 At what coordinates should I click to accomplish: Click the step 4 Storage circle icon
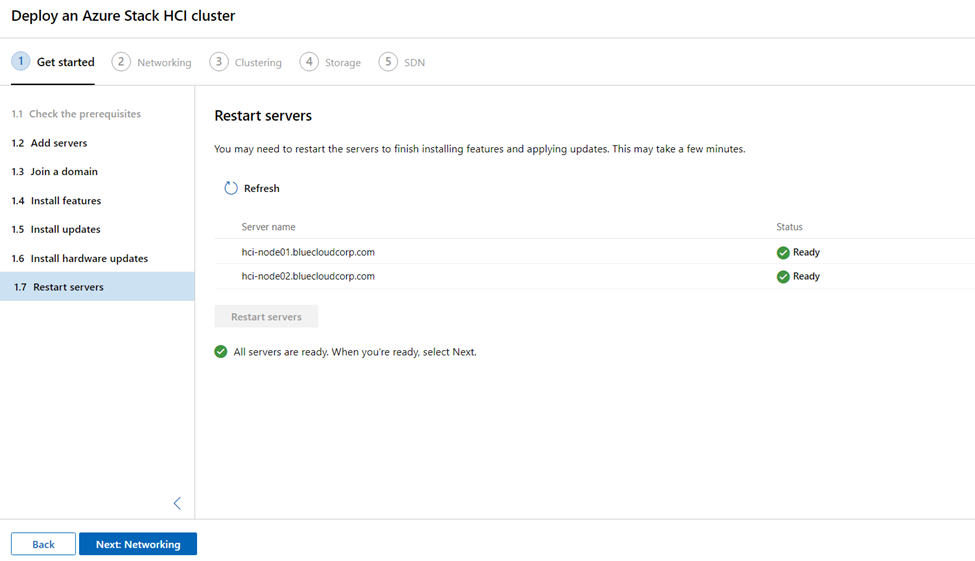click(309, 62)
